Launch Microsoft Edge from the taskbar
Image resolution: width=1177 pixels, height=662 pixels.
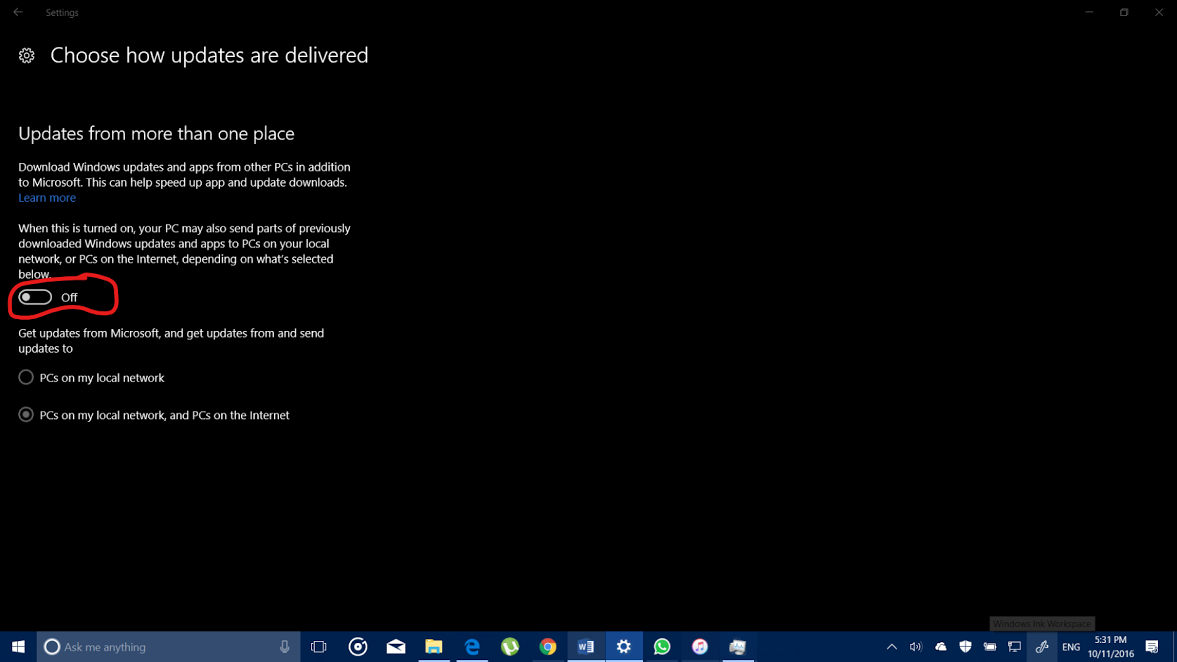point(472,647)
